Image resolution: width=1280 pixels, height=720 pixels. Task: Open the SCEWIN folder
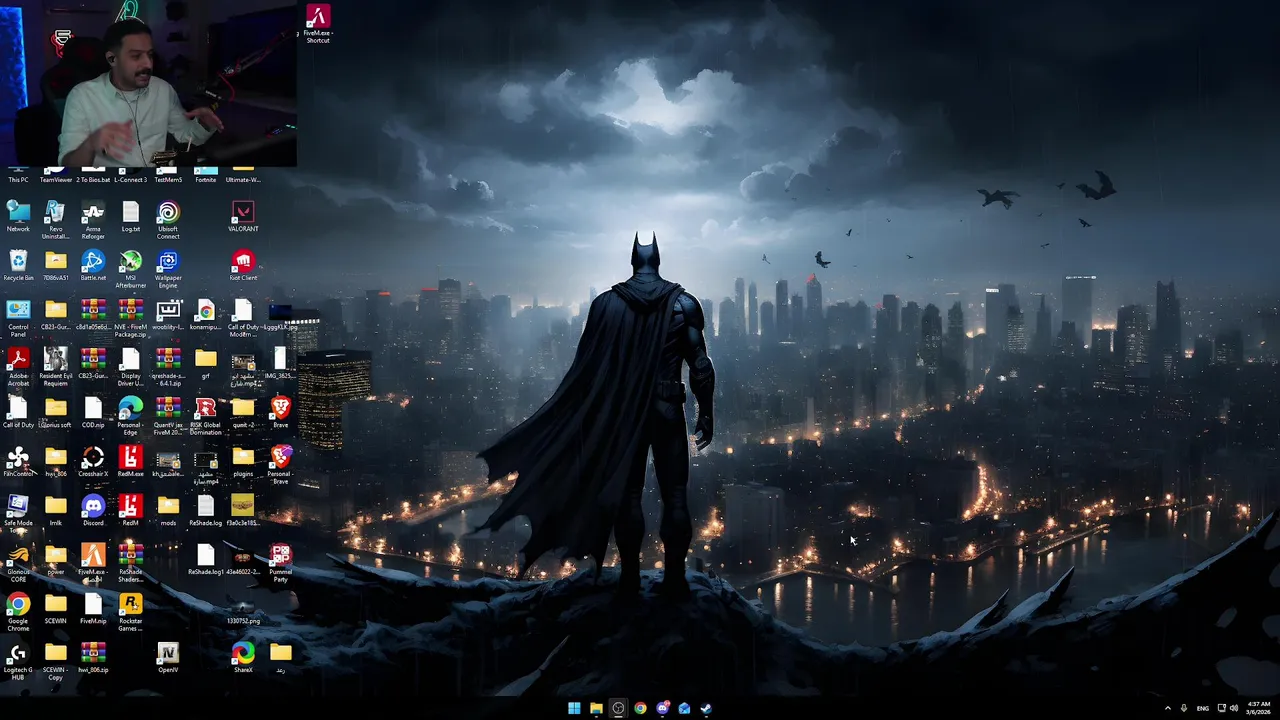point(56,608)
